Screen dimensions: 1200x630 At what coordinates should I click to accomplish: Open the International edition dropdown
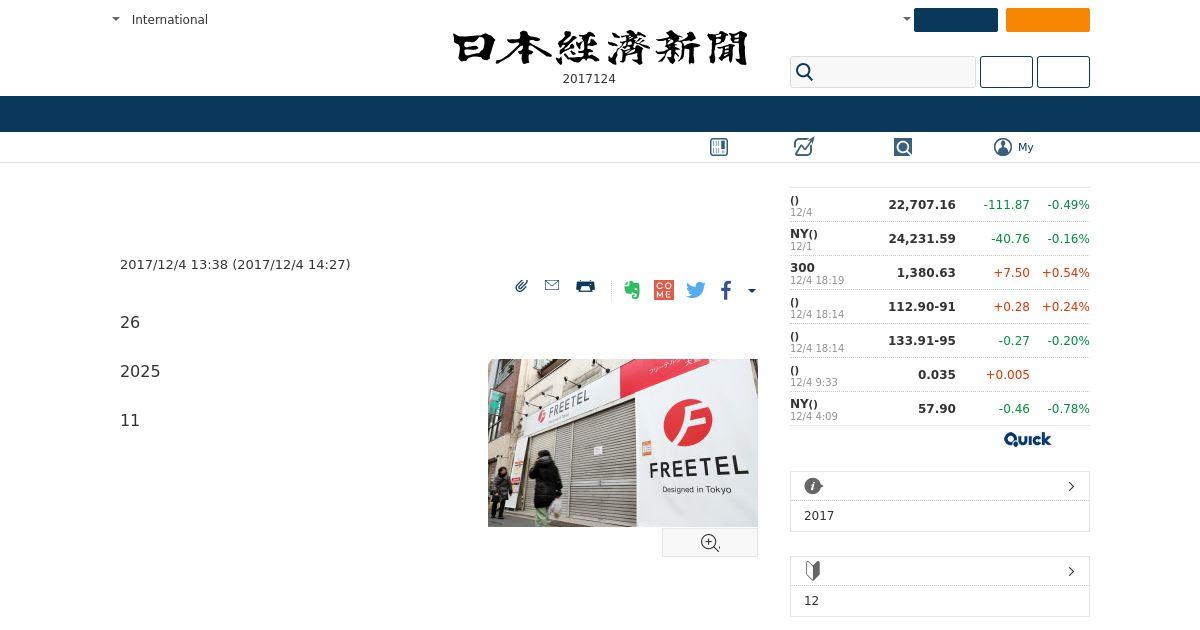[160, 19]
